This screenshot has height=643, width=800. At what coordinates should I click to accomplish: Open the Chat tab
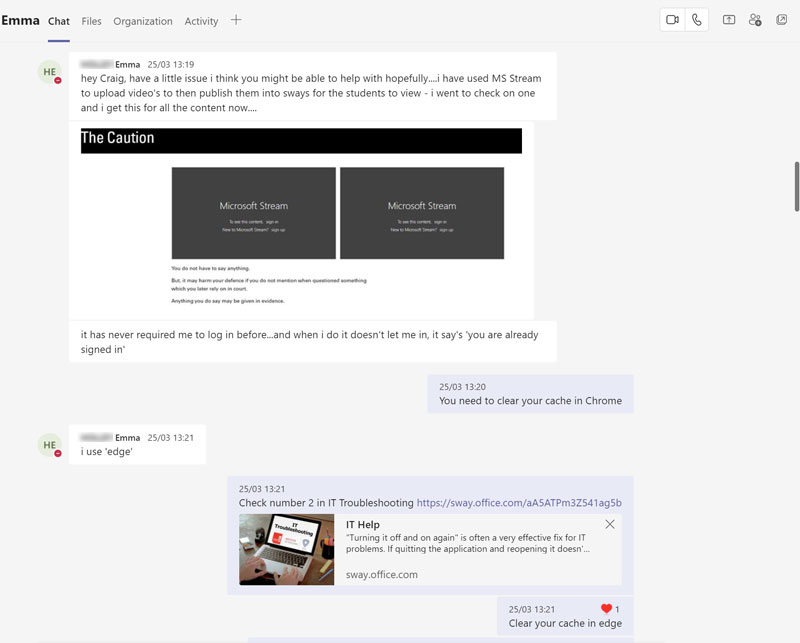coord(59,21)
